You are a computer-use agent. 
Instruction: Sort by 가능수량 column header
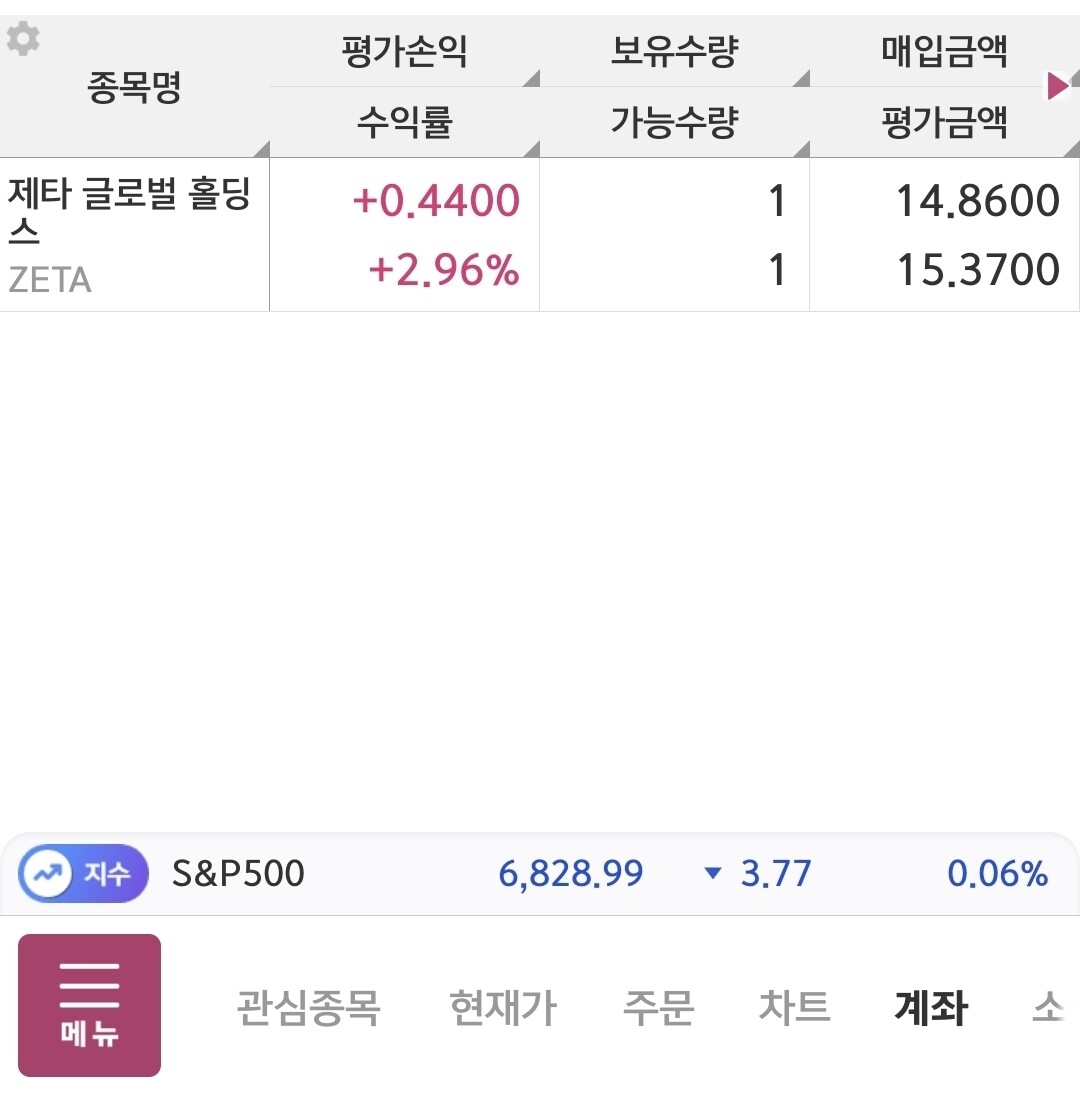(674, 123)
